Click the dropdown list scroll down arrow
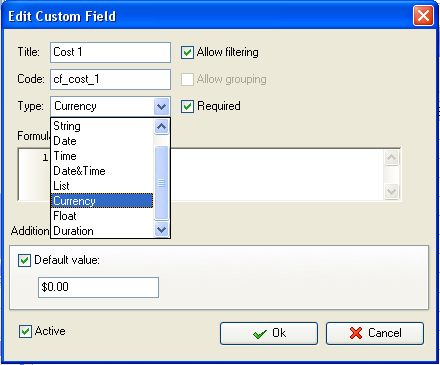The height and width of the screenshot is (365, 440). [162, 230]
